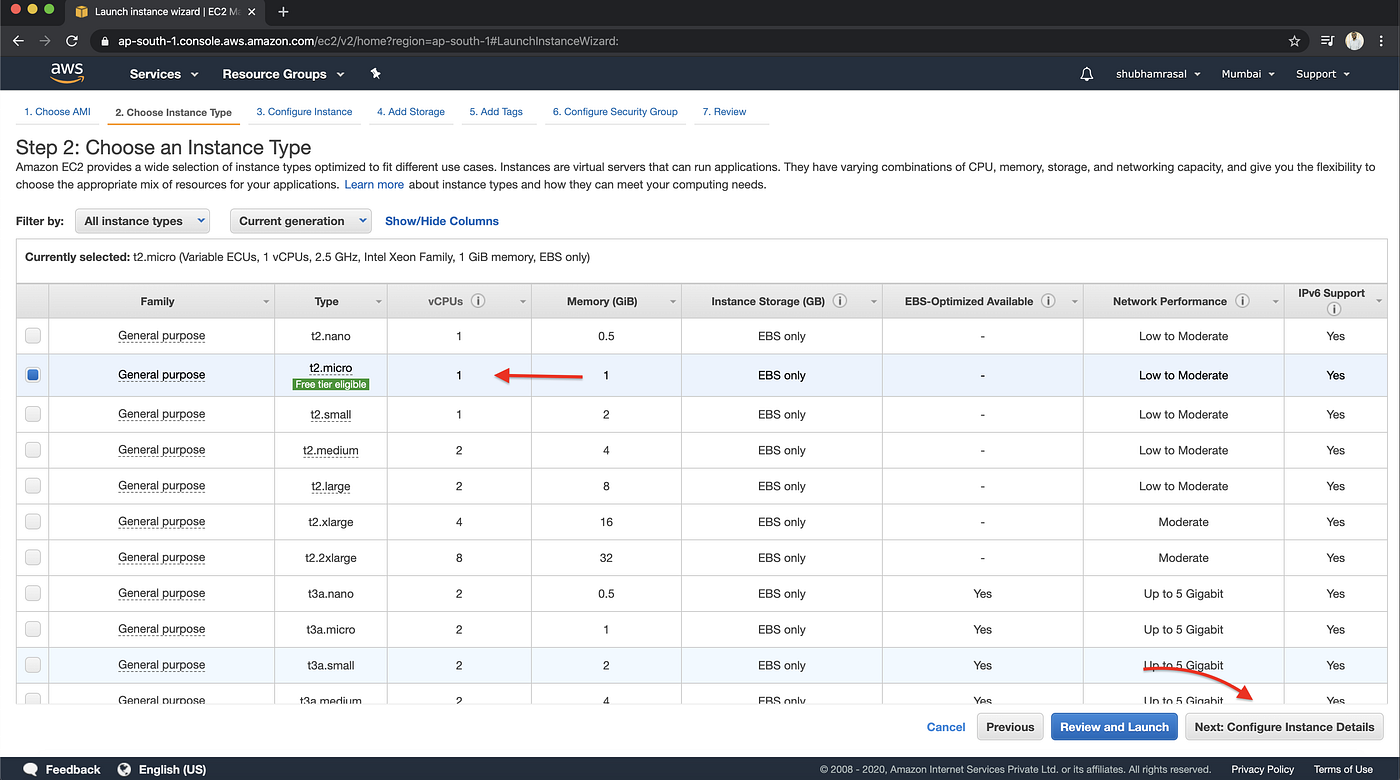Click Review and Launch

tap(1114, 727)
